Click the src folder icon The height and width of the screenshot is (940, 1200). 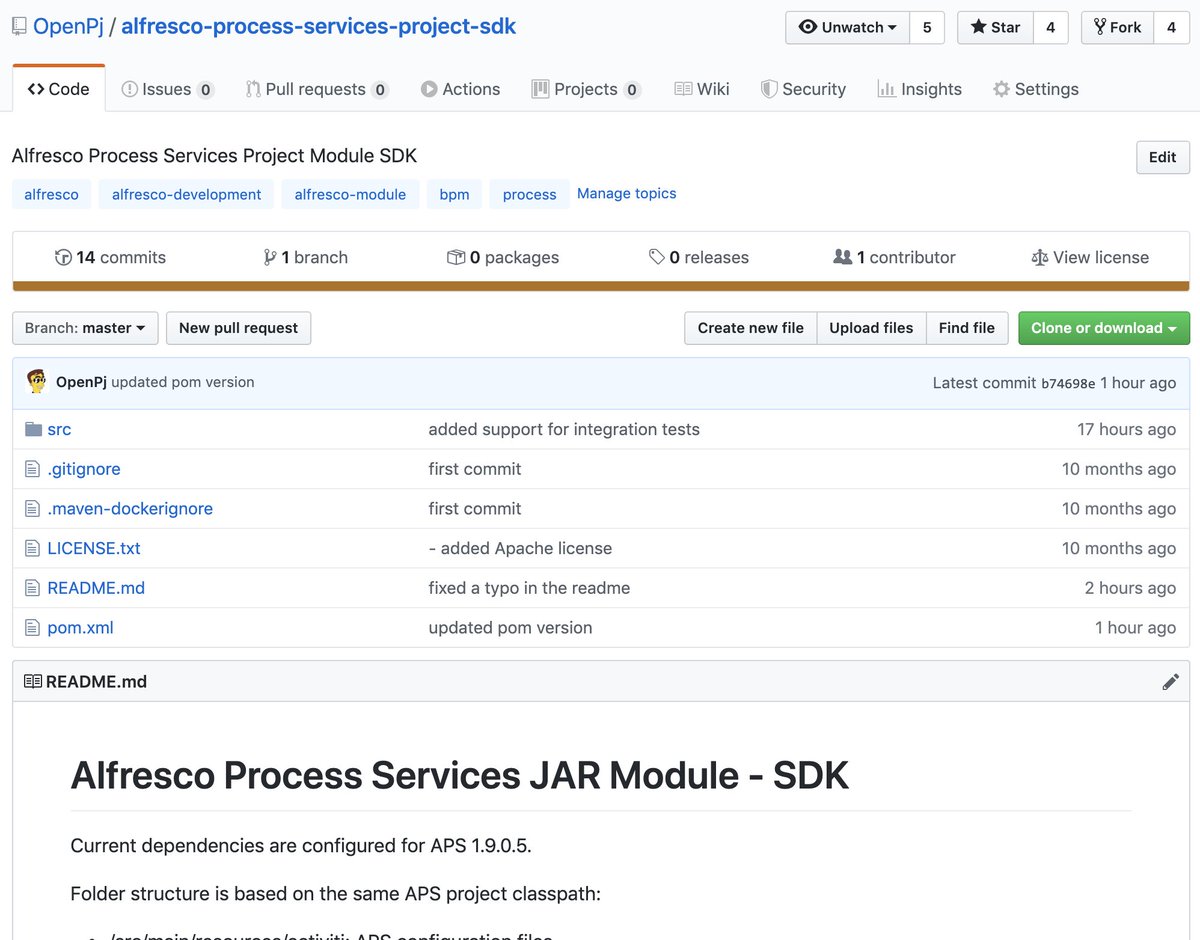(33, 429)
